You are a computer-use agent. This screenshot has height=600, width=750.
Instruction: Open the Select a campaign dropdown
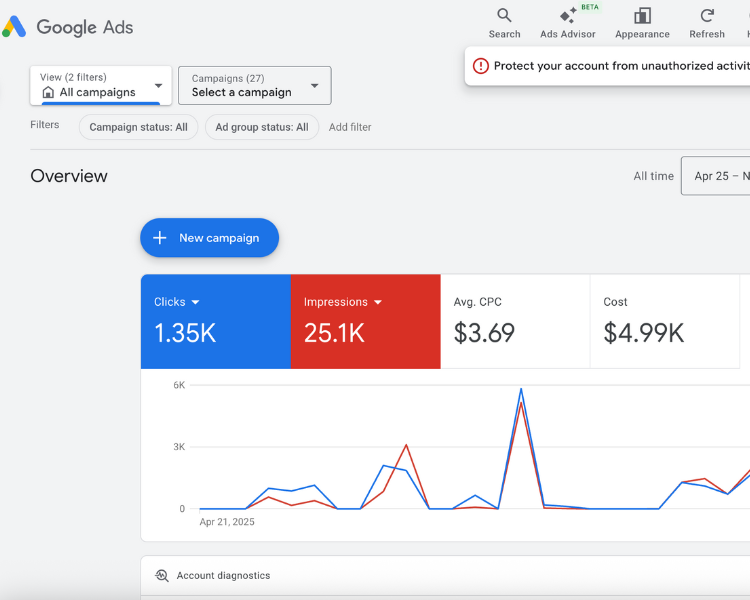314,86
